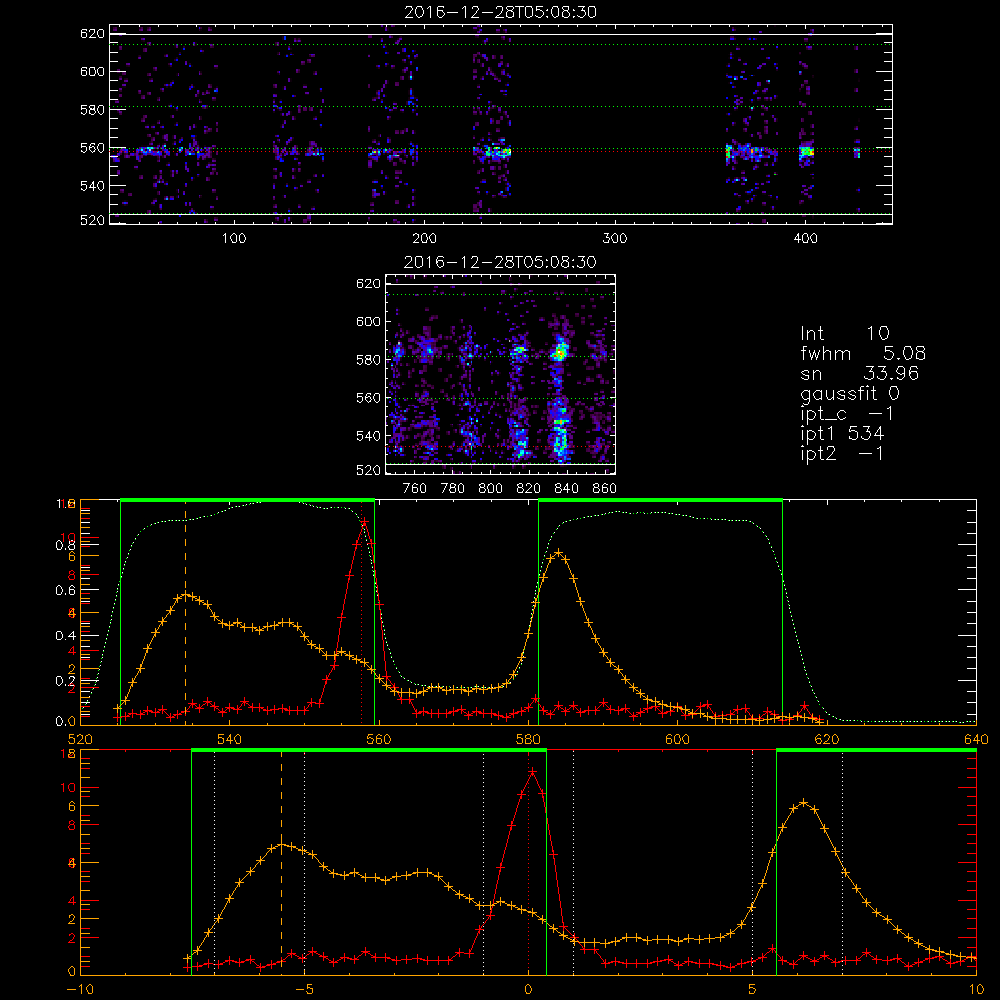Click y-axis label 540 of the wide top image
The width and height of the screenshot is (1000, 1000).
coord(92,186)
